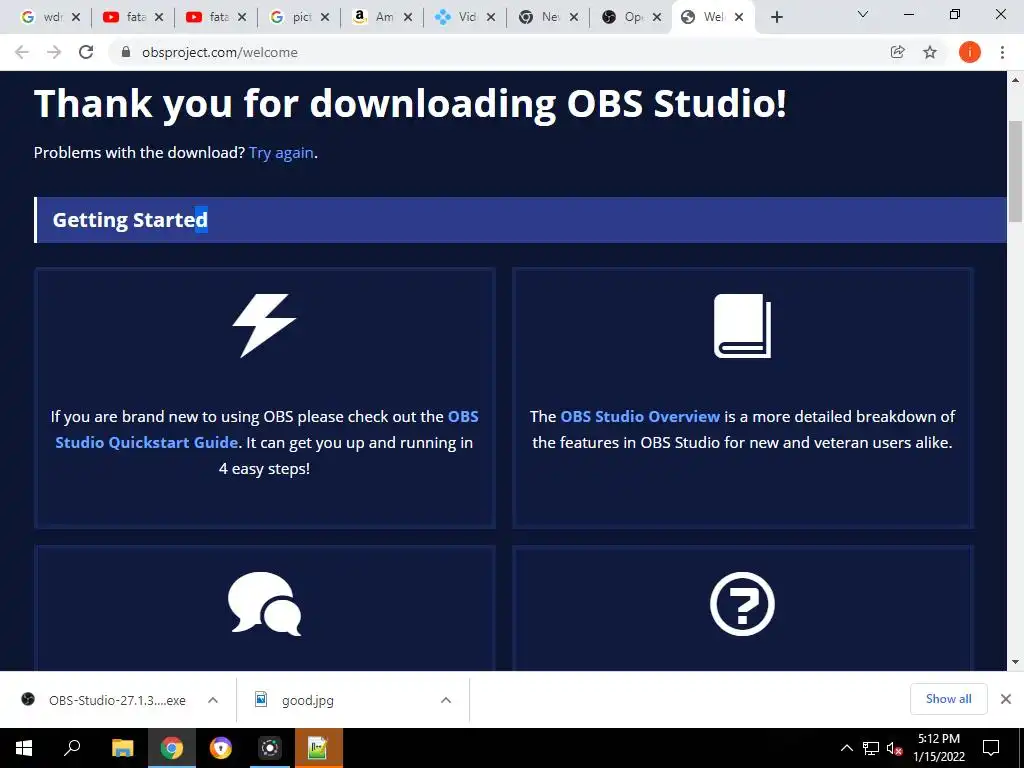The height and width of the screenshot is (768, 1024).
Task: Open Windows taskbar search
Action: [72, 748]
